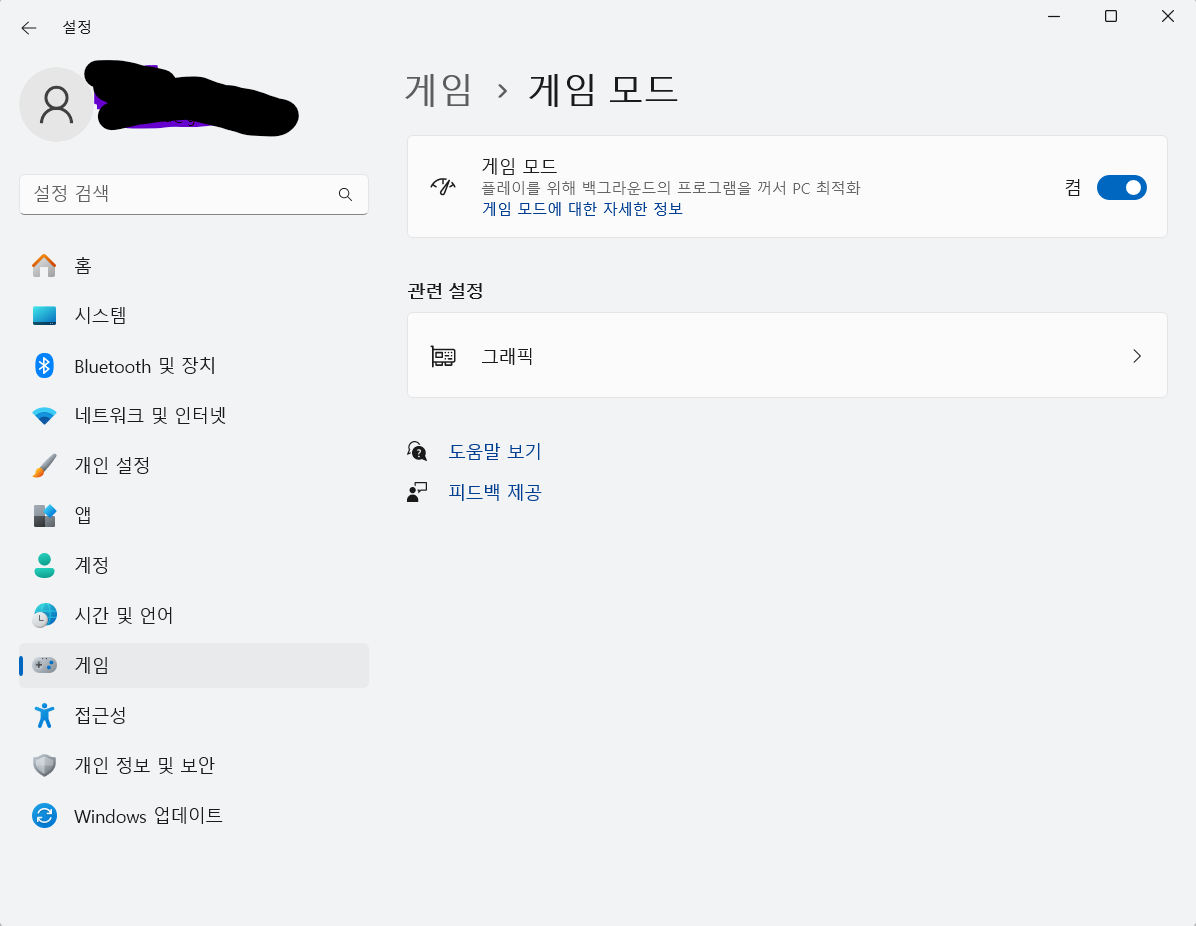
Task: Click the back arrow at top left
Action: tap(28, 27)
